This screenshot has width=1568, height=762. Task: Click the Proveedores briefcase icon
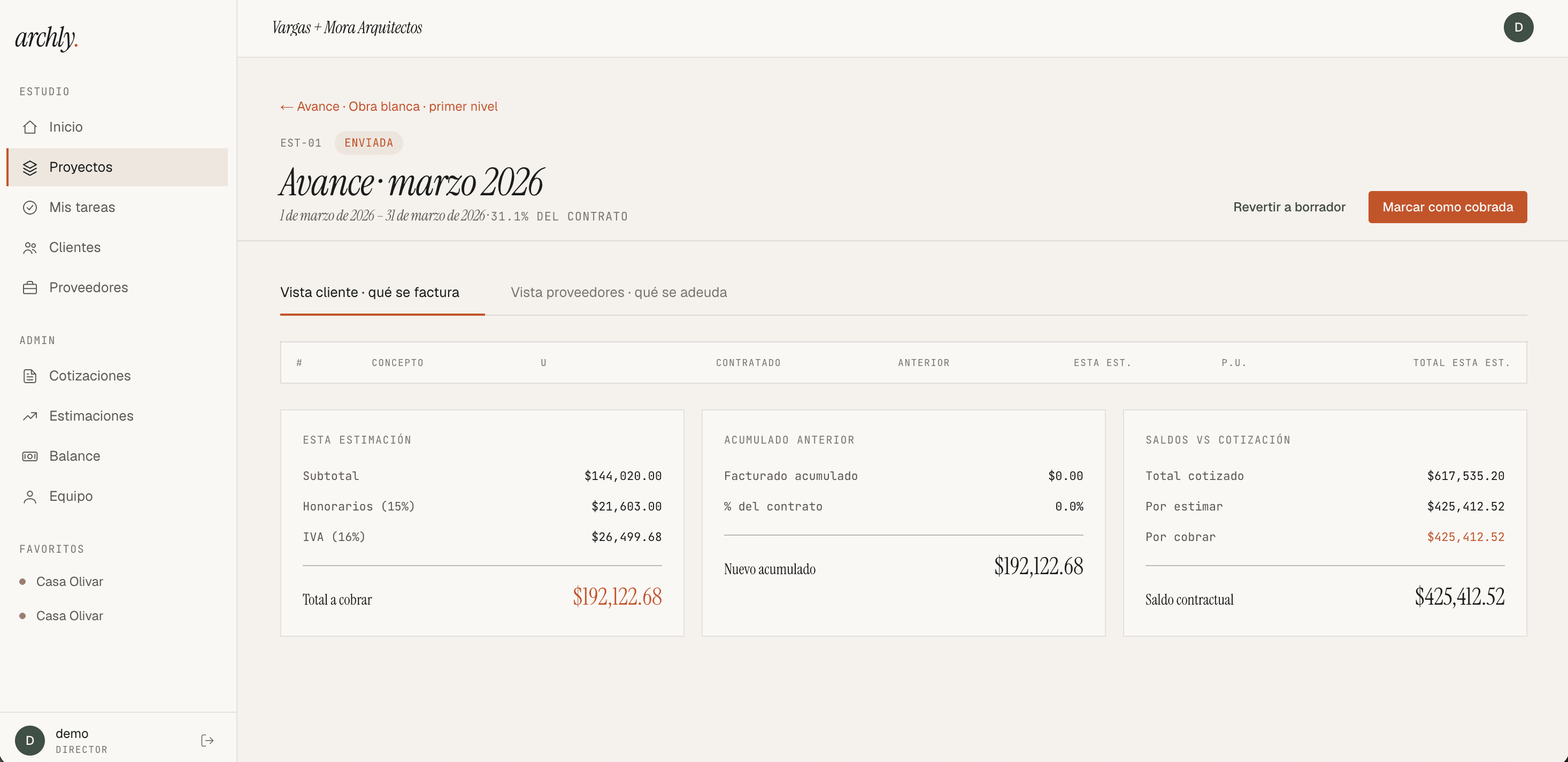[30, 287]
